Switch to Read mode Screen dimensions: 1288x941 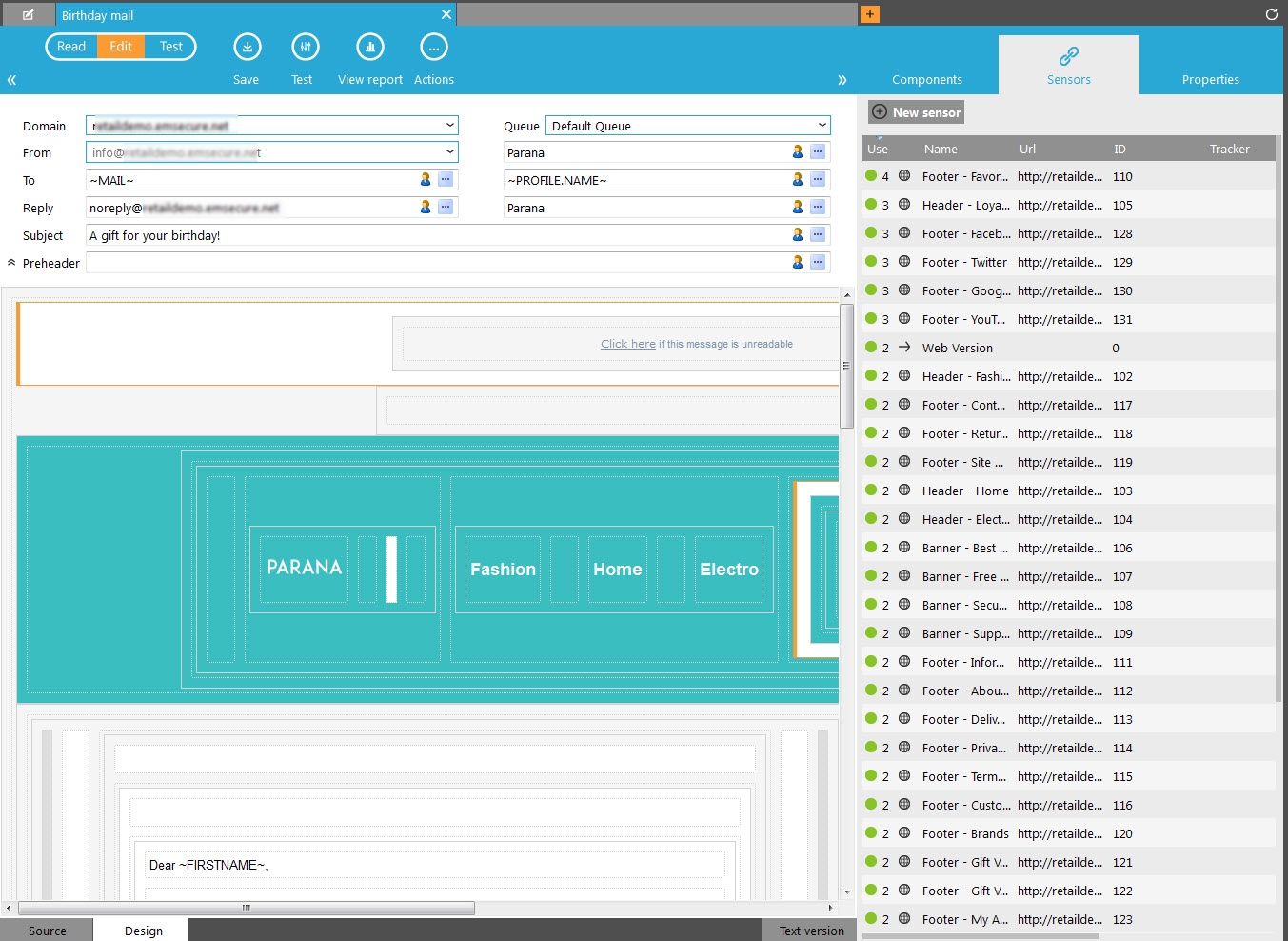point(71,47)
